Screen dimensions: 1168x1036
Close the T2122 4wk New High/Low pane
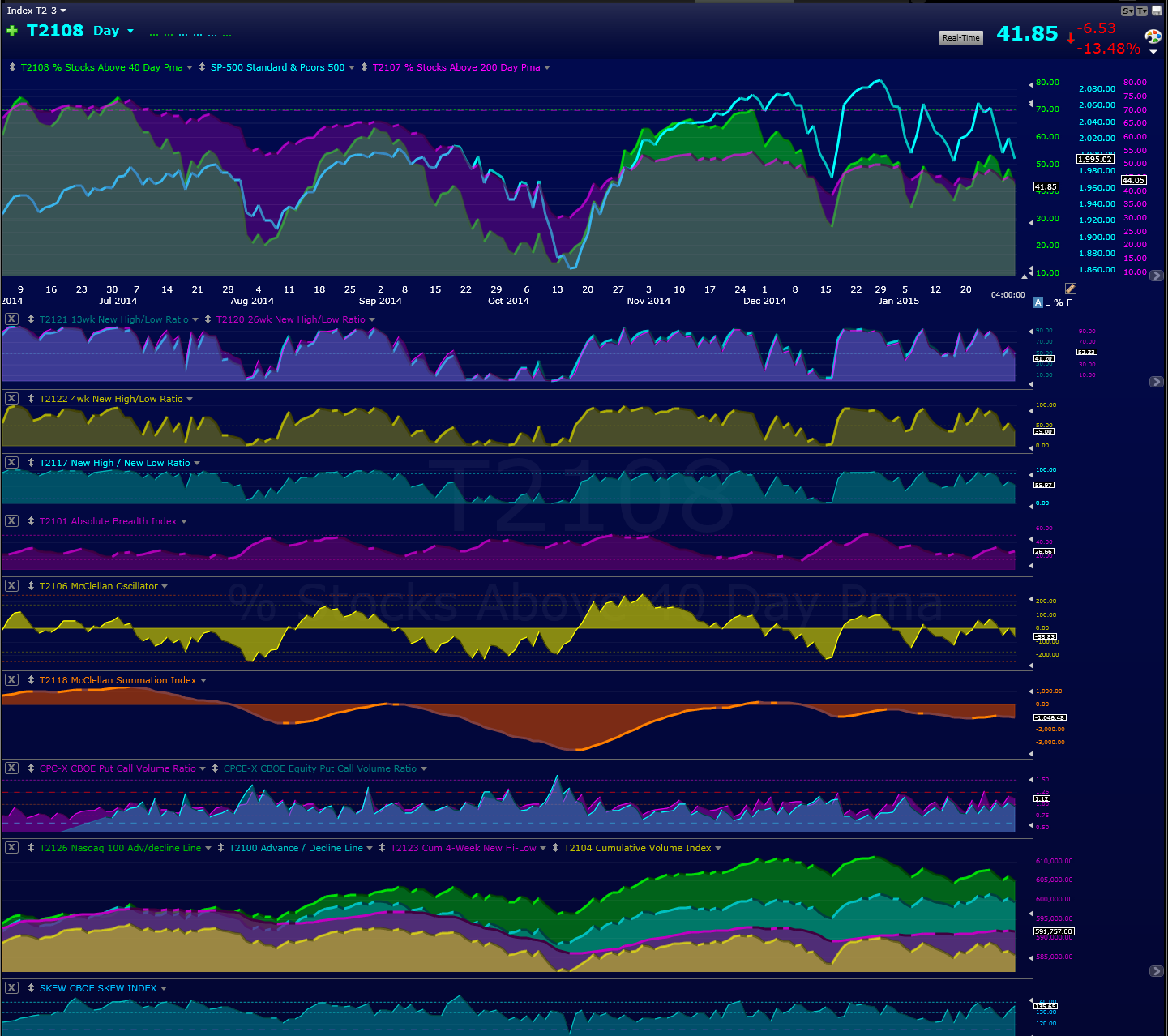coord(11,399)
